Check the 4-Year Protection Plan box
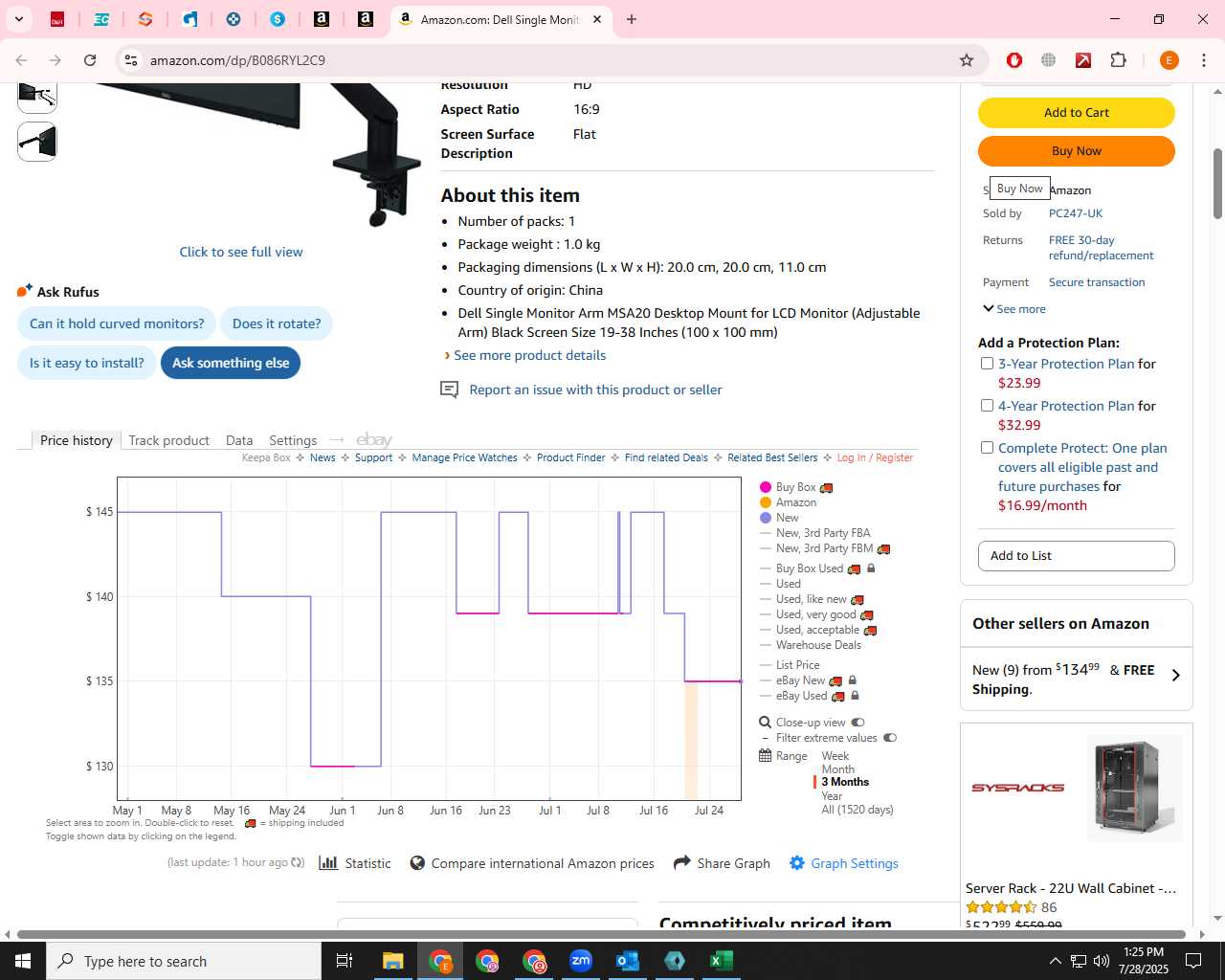This screenshot has height=980, width=1225. pos(987,406)
